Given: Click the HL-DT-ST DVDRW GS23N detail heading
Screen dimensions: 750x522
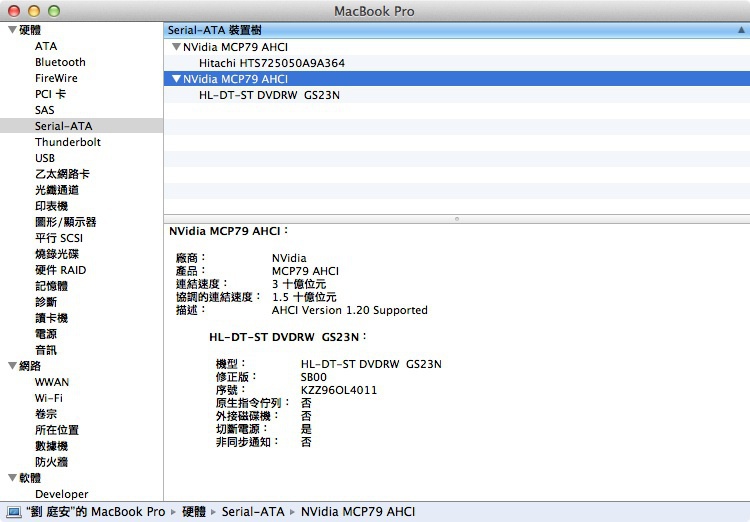Looking at the screenshot, I should click(x=288, y=337).
